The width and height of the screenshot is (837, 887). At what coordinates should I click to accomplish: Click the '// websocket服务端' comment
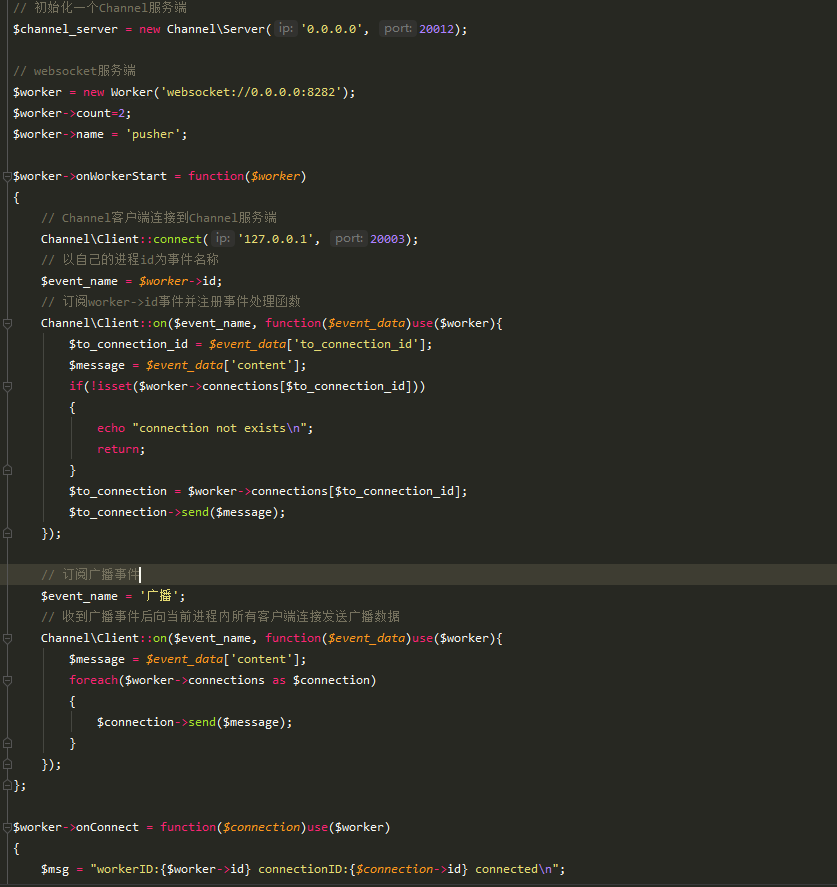(75, 71)
